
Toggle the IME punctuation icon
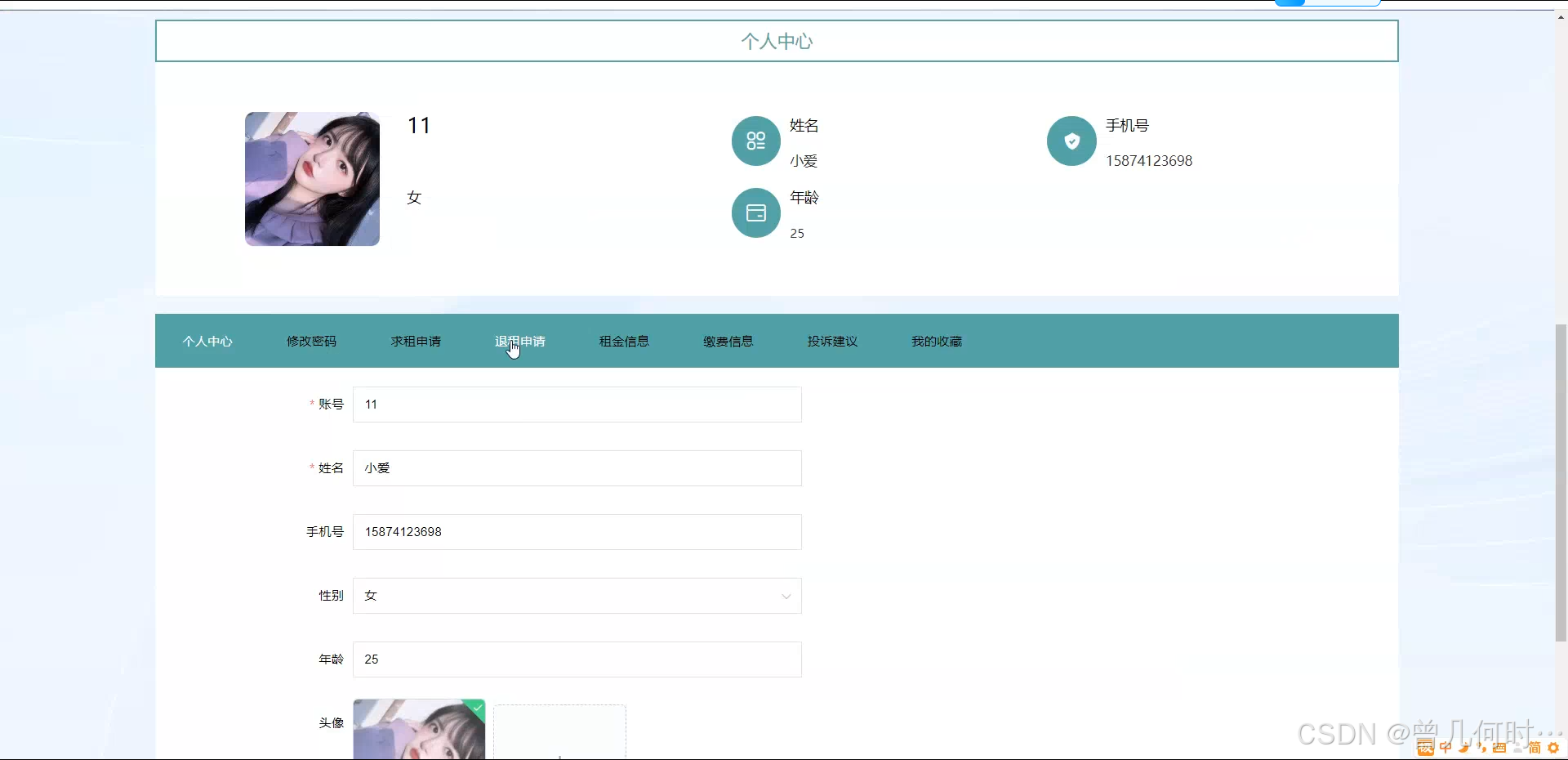[x=1481, y=748]
